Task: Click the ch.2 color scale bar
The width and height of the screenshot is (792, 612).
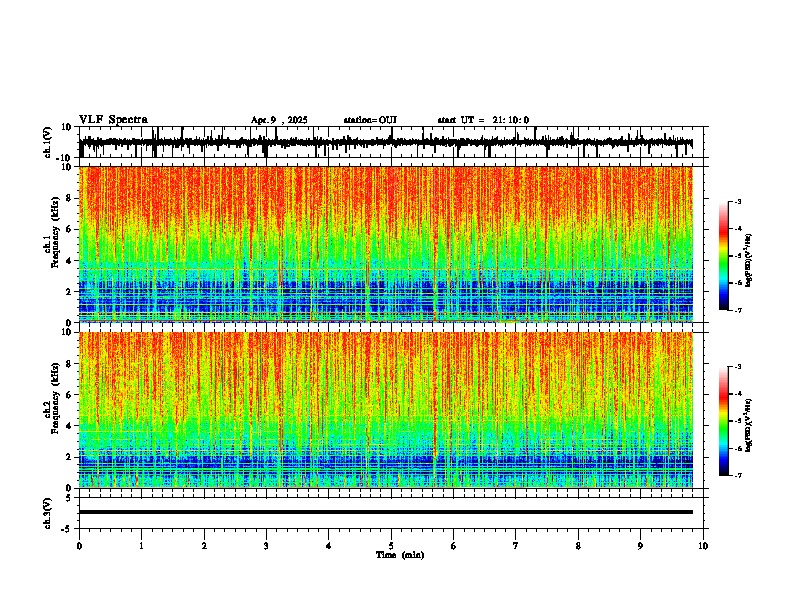Action: coord(723,421)
